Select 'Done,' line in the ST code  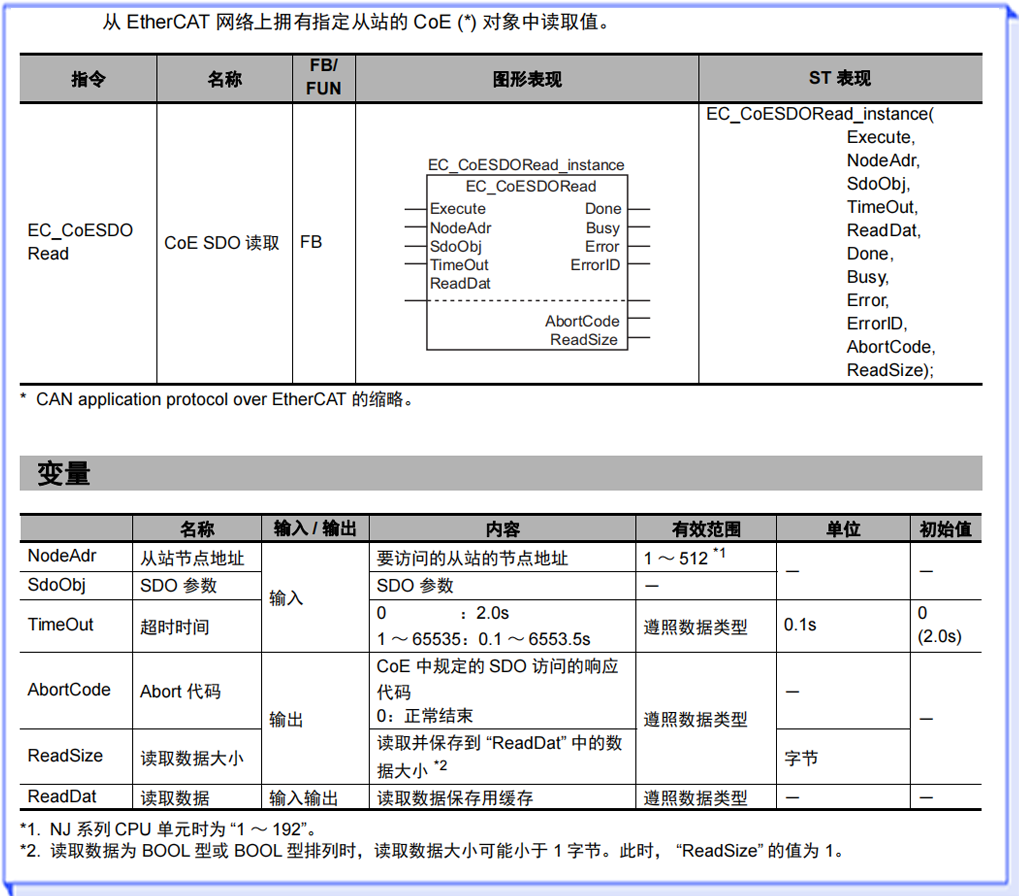click(x=870, y=254)
